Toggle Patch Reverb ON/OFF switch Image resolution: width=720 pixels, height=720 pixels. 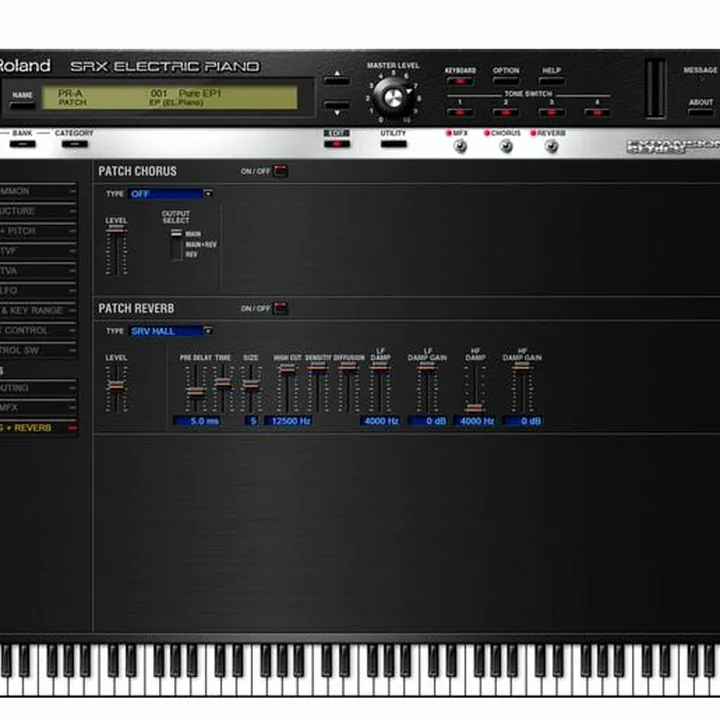pos(280,308)
